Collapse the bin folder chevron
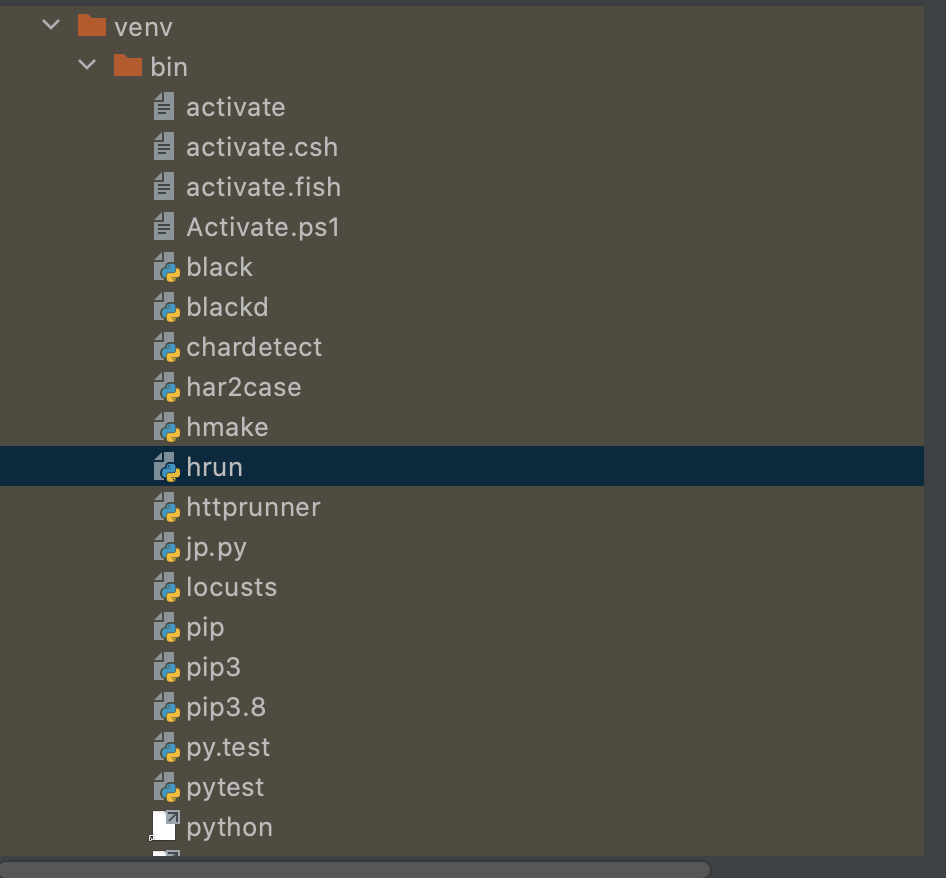The width and height of the screenshot is (946, 878). pyautogui.click(x=87, y=65)
